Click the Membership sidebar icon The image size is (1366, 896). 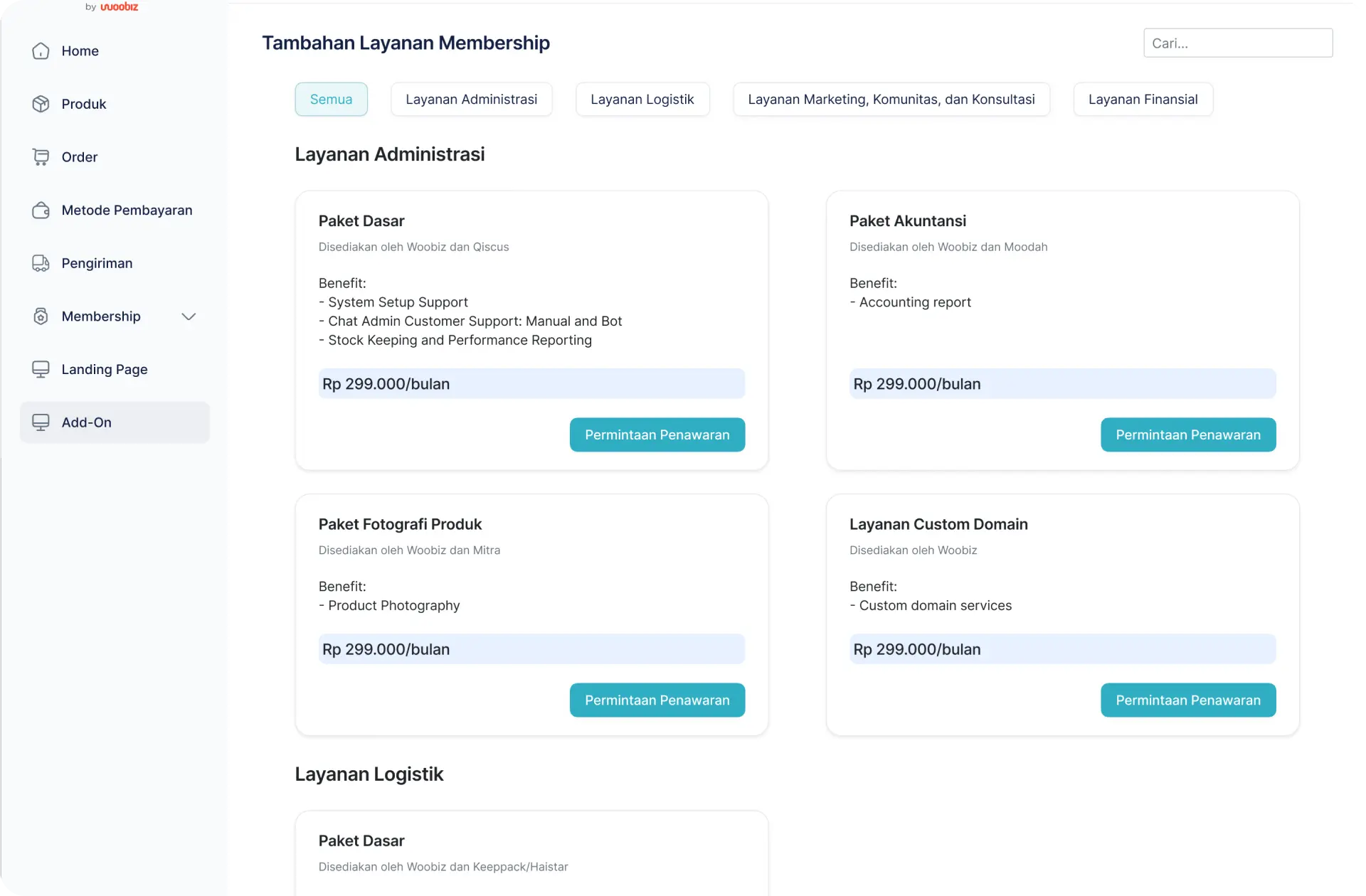coord(41,316)
